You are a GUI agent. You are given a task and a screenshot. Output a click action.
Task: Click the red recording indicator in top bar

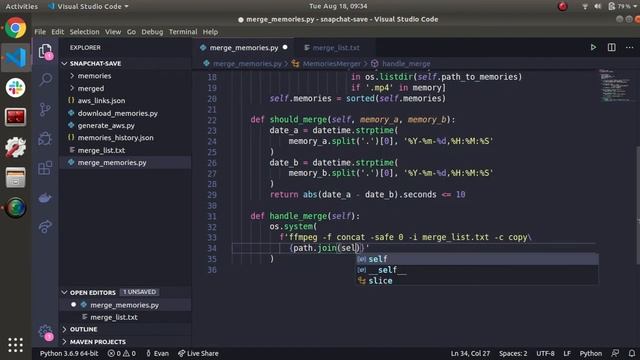coord(563,6)
